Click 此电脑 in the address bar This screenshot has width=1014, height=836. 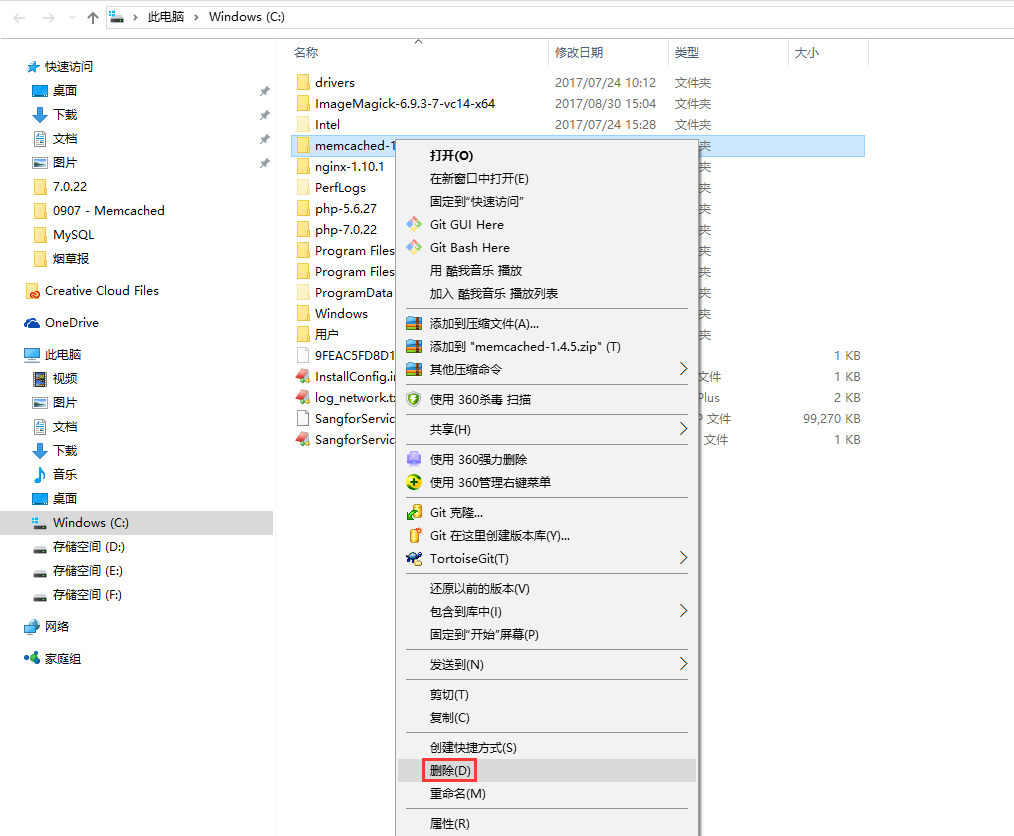click(166, 17)
